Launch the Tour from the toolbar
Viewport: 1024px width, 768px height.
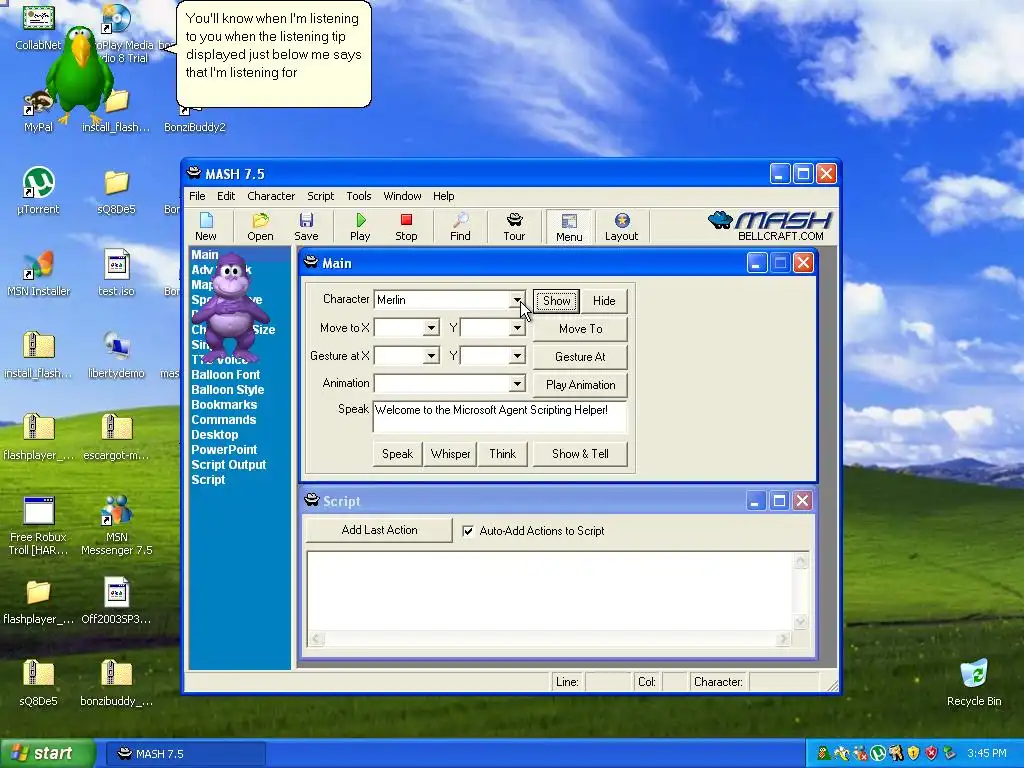click(x=514, y=227)
